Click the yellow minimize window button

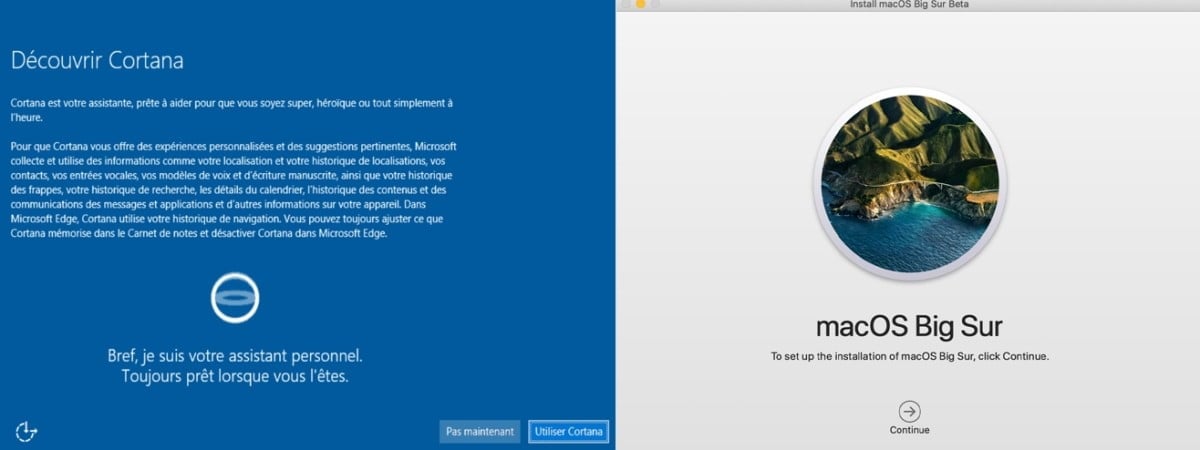coord(640,4)
